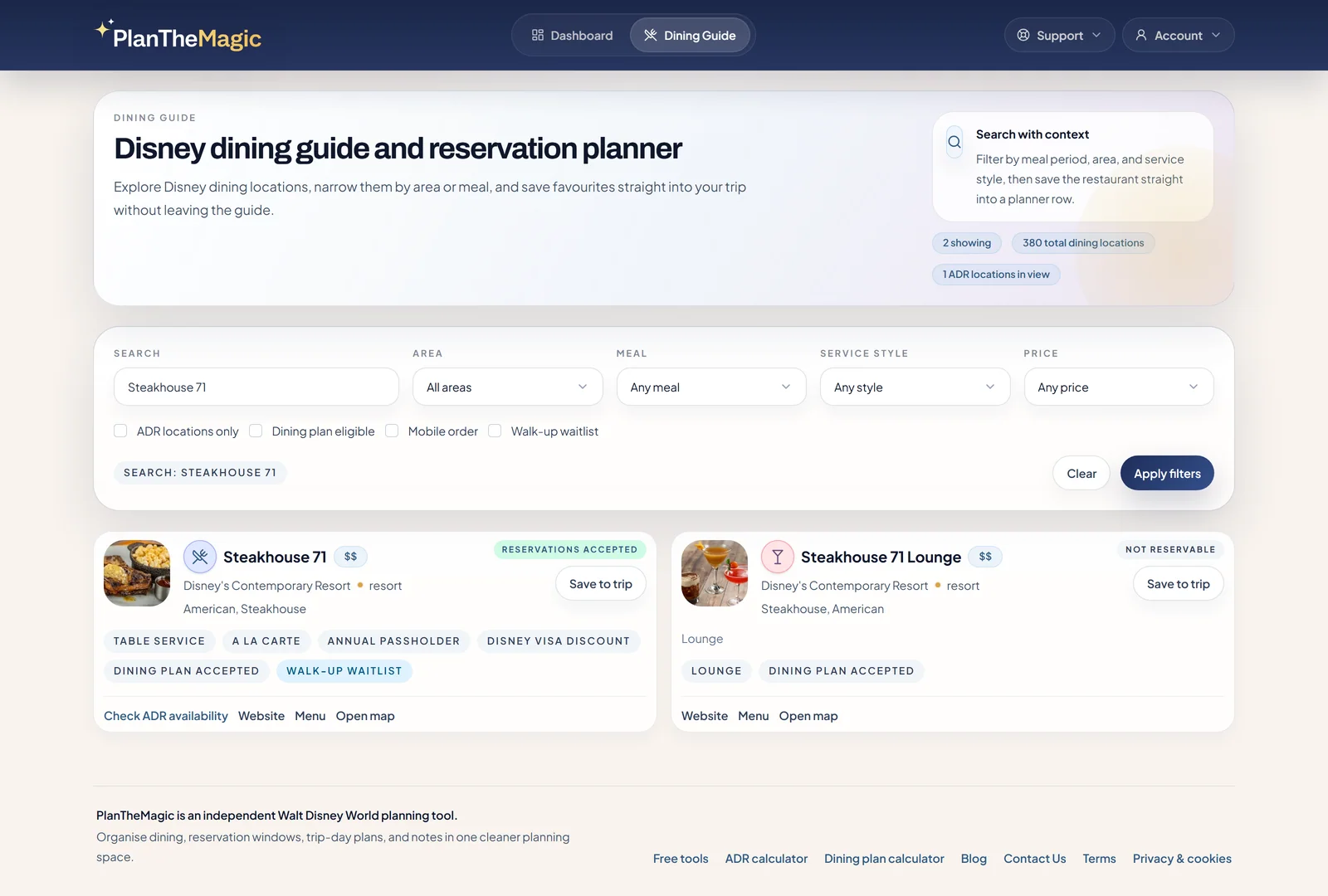Viewport: 1328px width, 896px height.
Task: Click the 1 ADR locations in view pill
Action: click(x=996, y=275)
